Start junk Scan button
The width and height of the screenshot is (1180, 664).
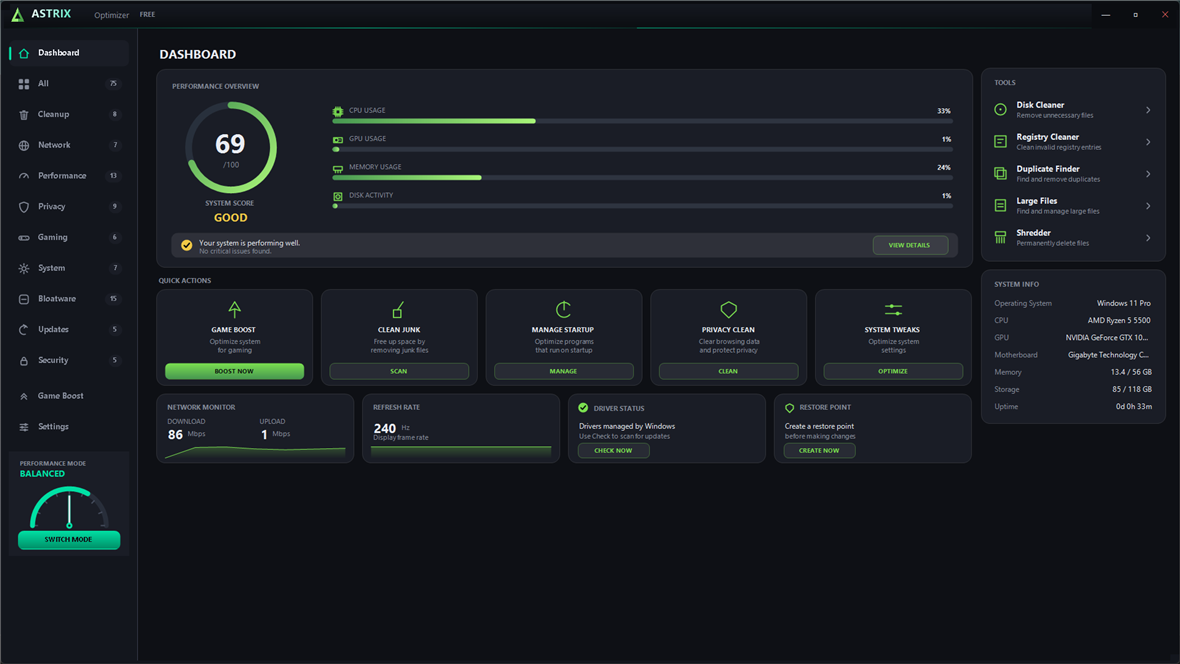399,371
